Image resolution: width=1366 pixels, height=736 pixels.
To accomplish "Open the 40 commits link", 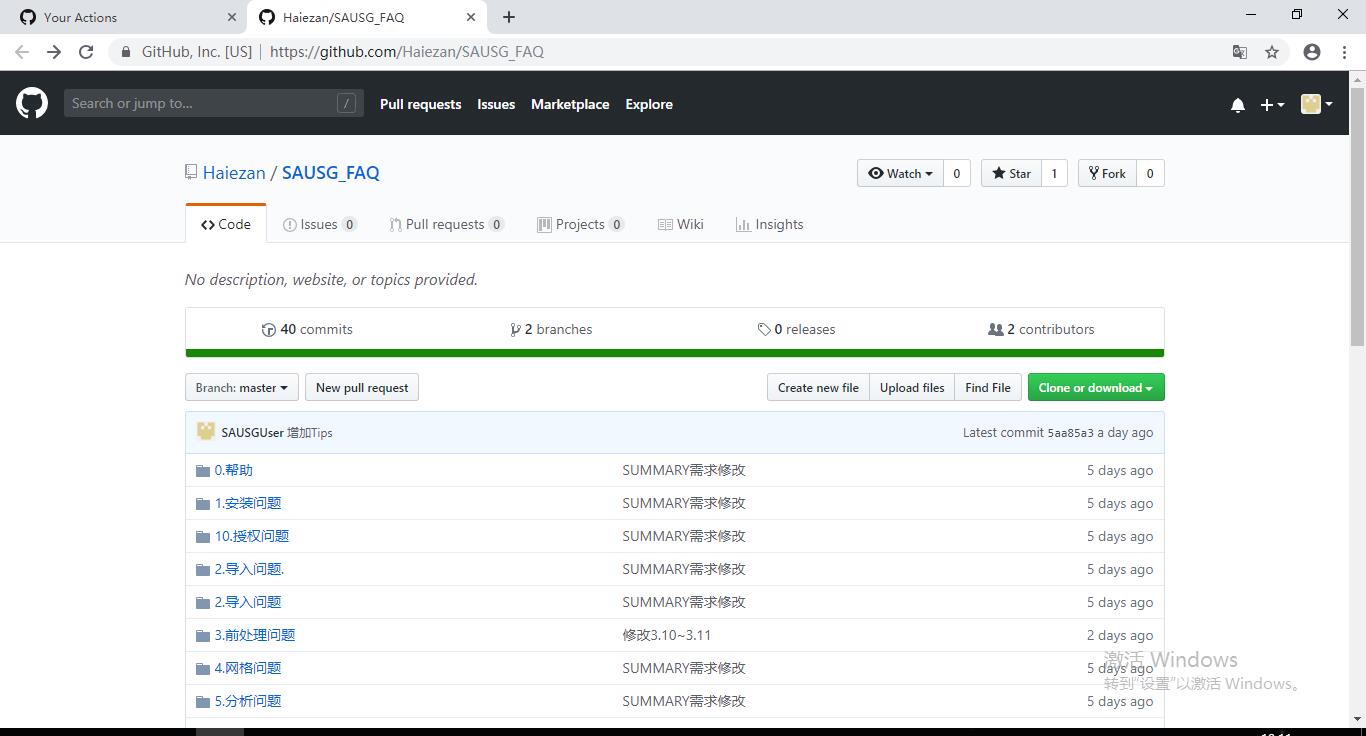I will click(307, 329).
